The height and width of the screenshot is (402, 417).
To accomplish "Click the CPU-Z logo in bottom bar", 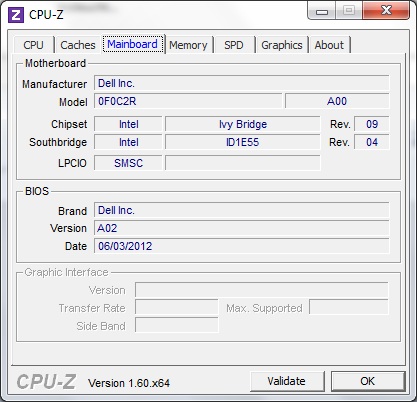I will (x=46, y=382).
